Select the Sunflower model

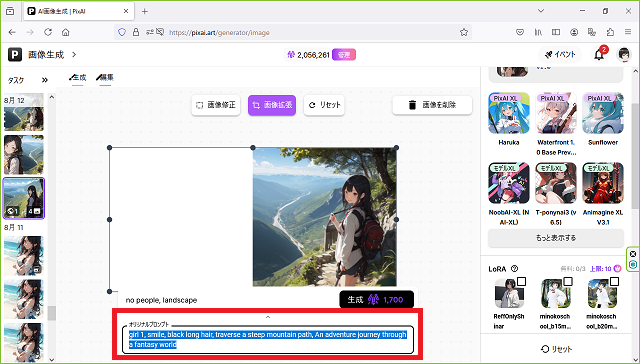point(603,113)
